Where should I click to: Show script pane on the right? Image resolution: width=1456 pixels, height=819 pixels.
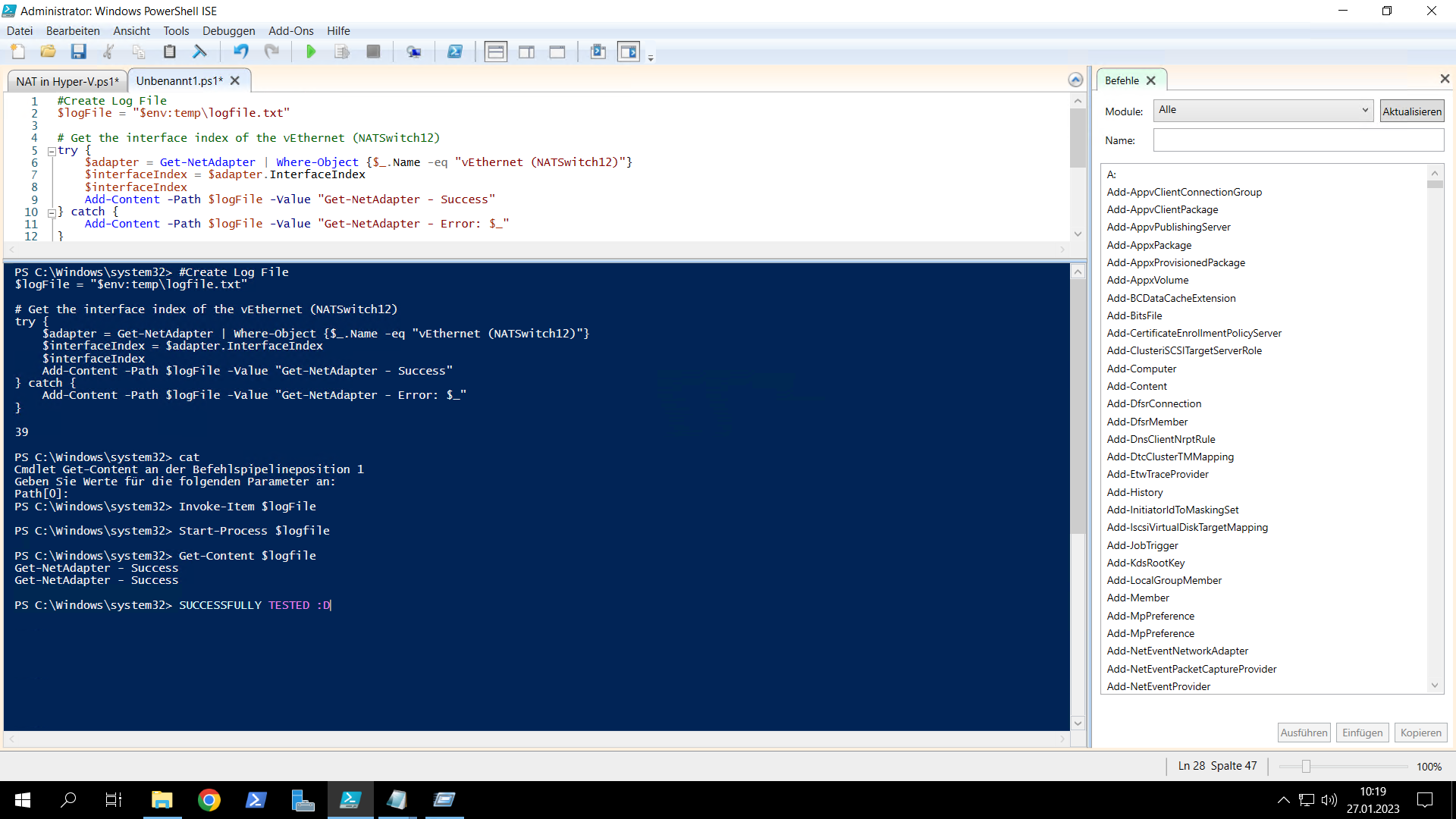(526, 52)
